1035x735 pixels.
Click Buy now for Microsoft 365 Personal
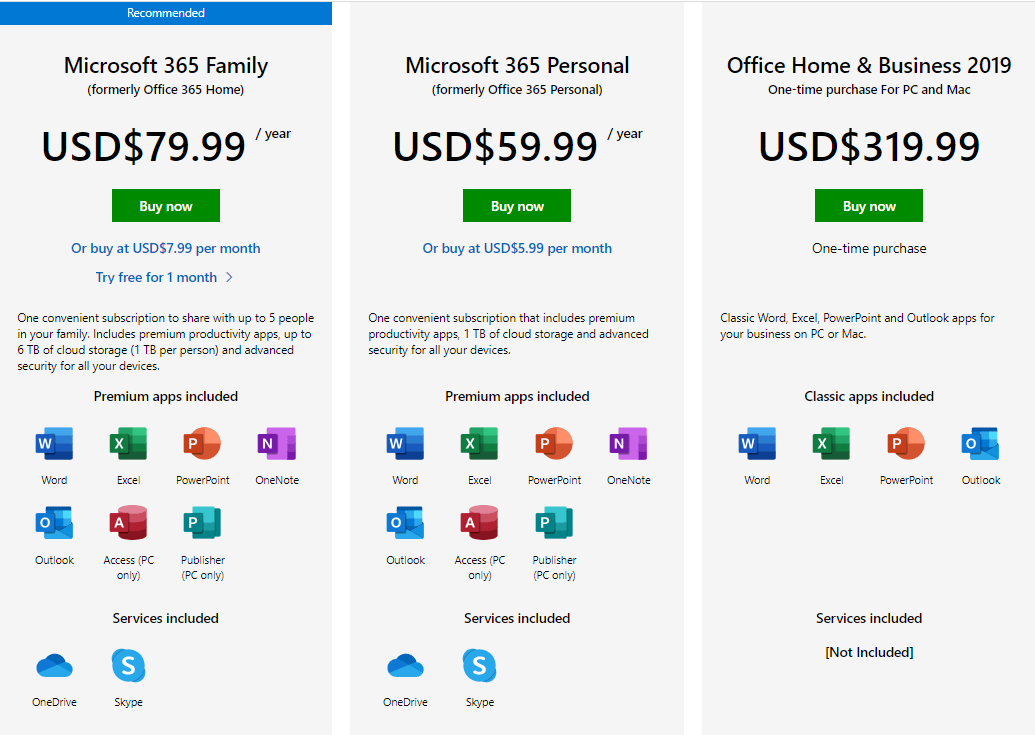click(516, 205)
